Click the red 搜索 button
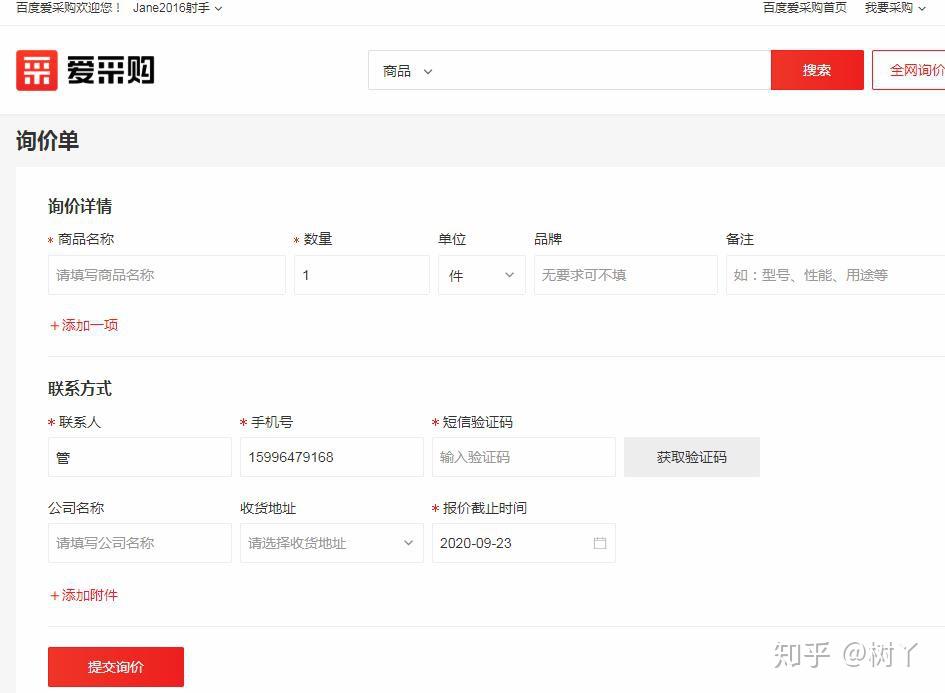Screen dimensions: 945x693 (x=817, y=70)
